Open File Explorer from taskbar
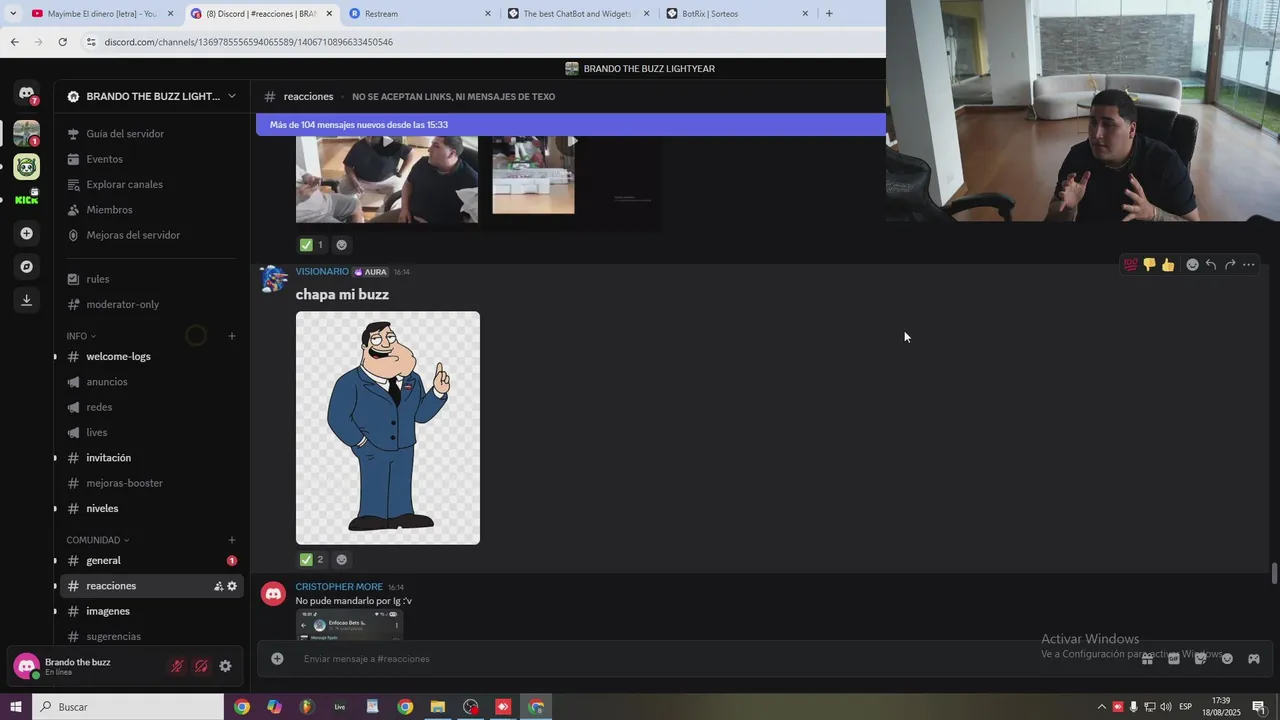 [437, 707]
